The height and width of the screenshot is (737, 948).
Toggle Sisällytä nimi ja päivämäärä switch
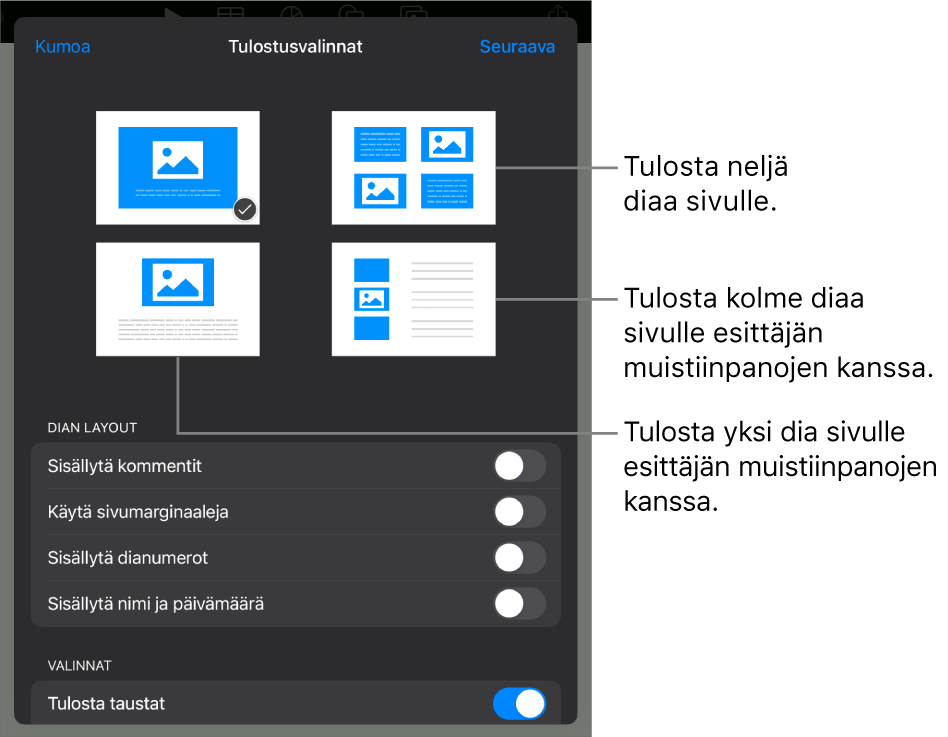pos(519,603)
